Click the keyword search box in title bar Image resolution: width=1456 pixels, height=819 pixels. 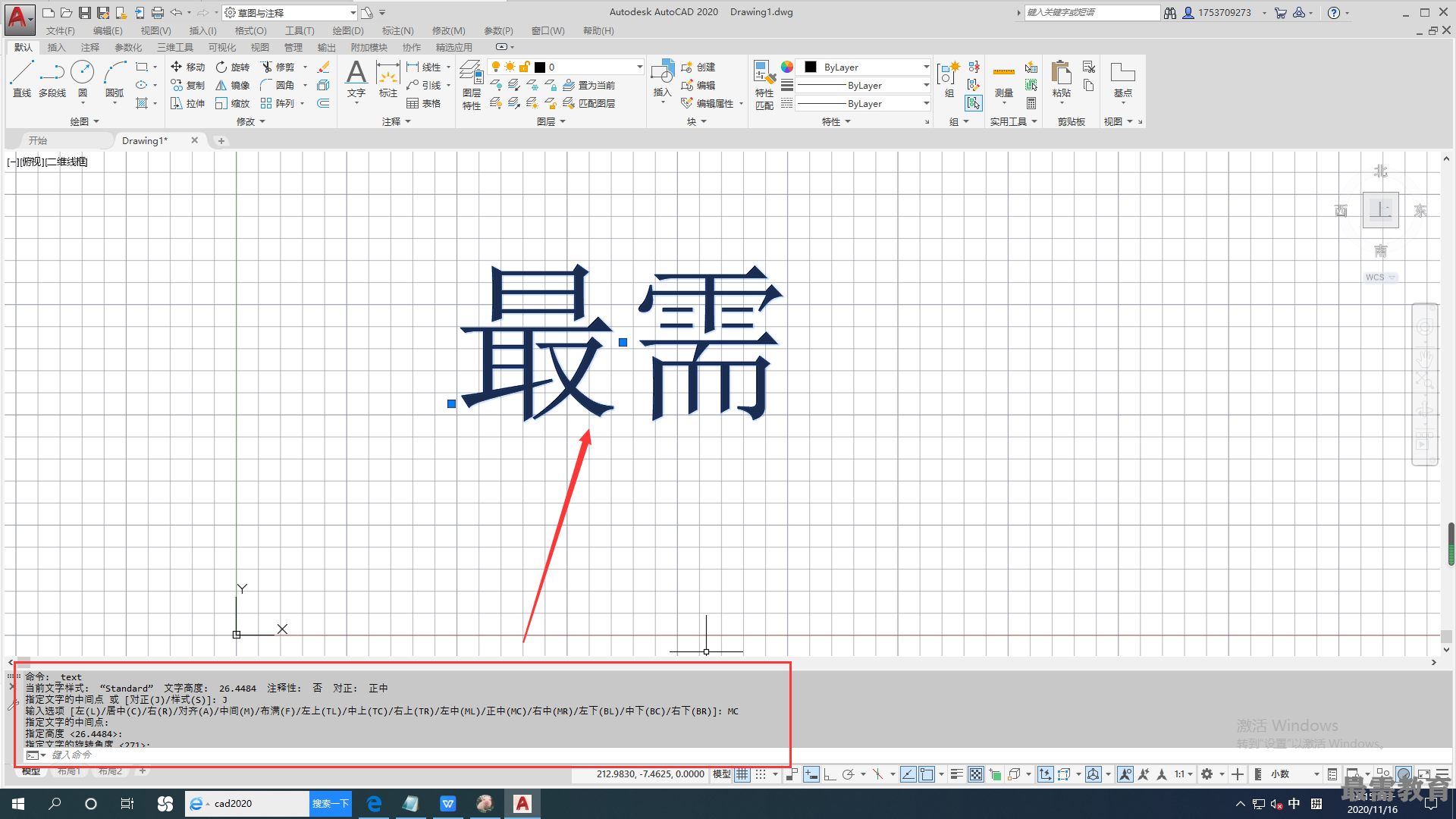tap(1092, 13)
